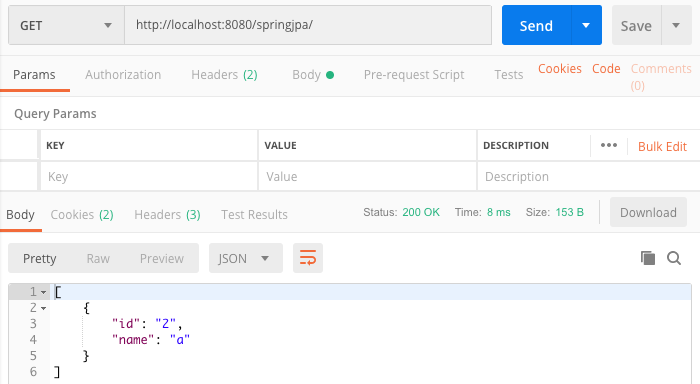
Task: Click the Value input field
Action: point(367,176)
